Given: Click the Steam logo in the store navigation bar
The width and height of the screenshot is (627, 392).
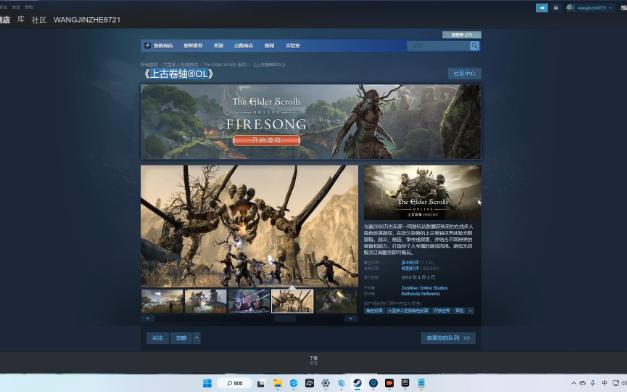Looking at the screenshot, I should pyautogui.click(x=148, y=45).
